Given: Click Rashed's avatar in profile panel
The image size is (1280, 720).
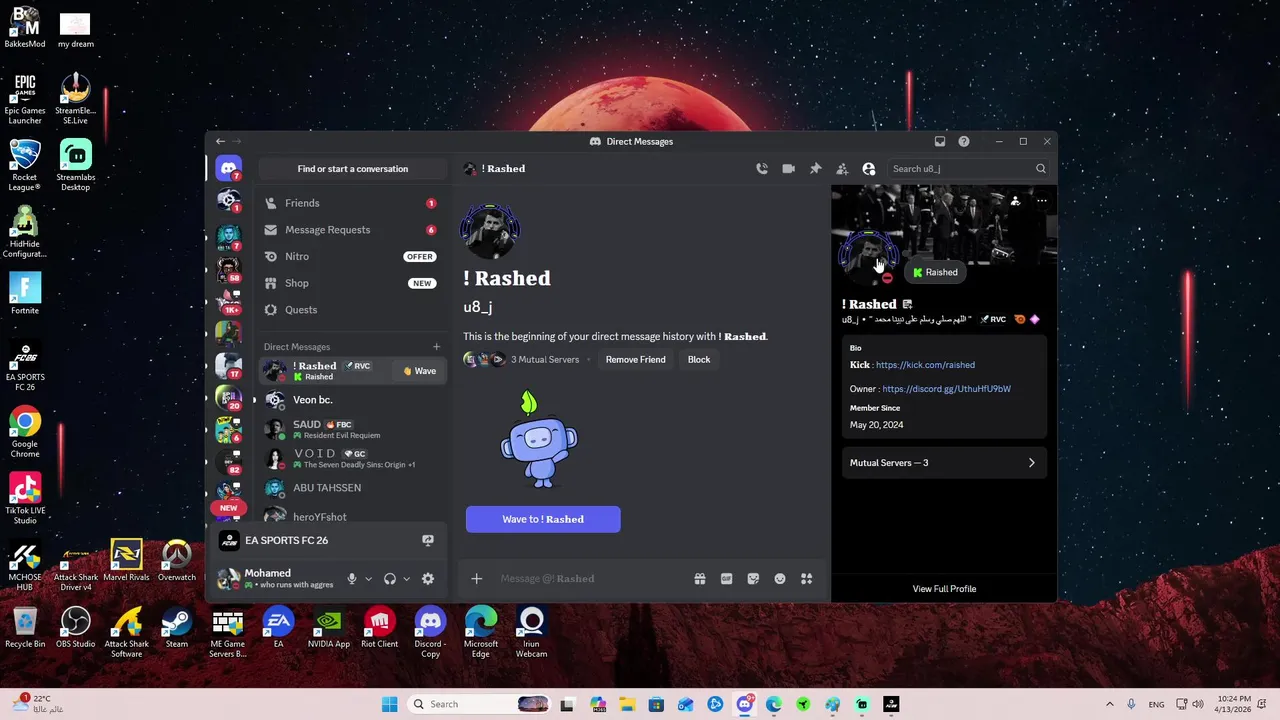Looking at the screenshot, I should pos(867,258).
